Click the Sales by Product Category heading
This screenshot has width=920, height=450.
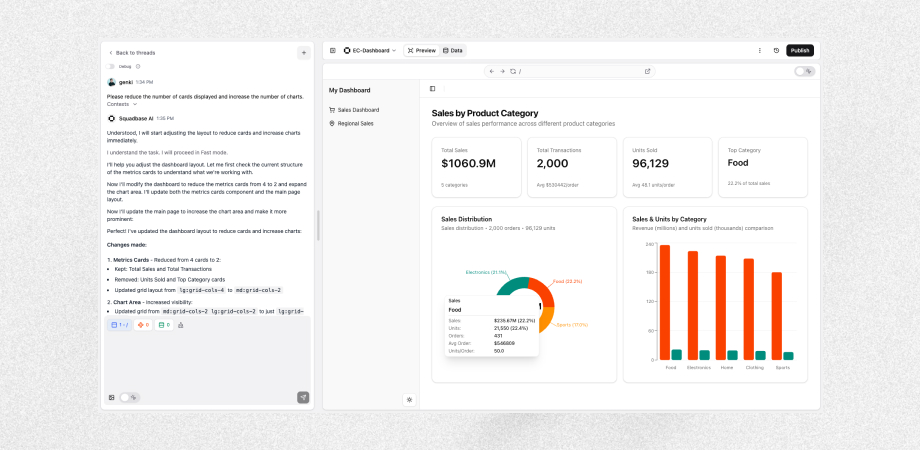485,113
